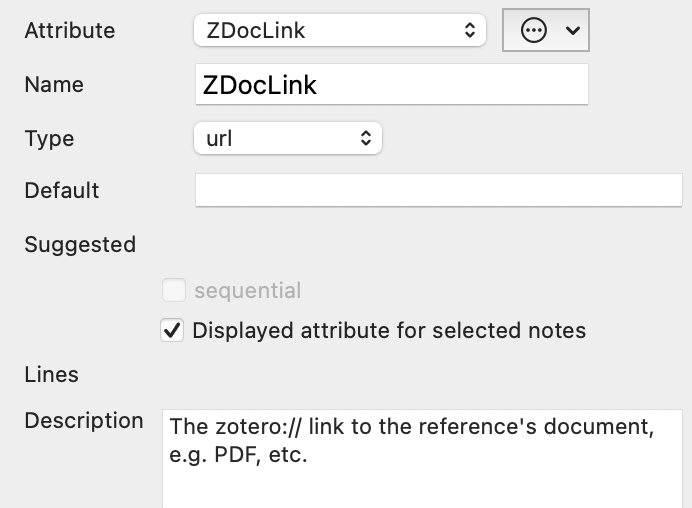Click the up-down arrows on the Attribute popup

471,30
